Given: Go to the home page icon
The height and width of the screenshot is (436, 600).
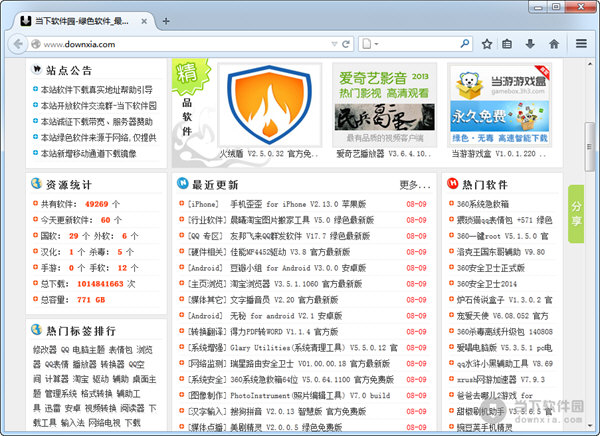Looking at the screenshot, I should [x=554, y=44].
